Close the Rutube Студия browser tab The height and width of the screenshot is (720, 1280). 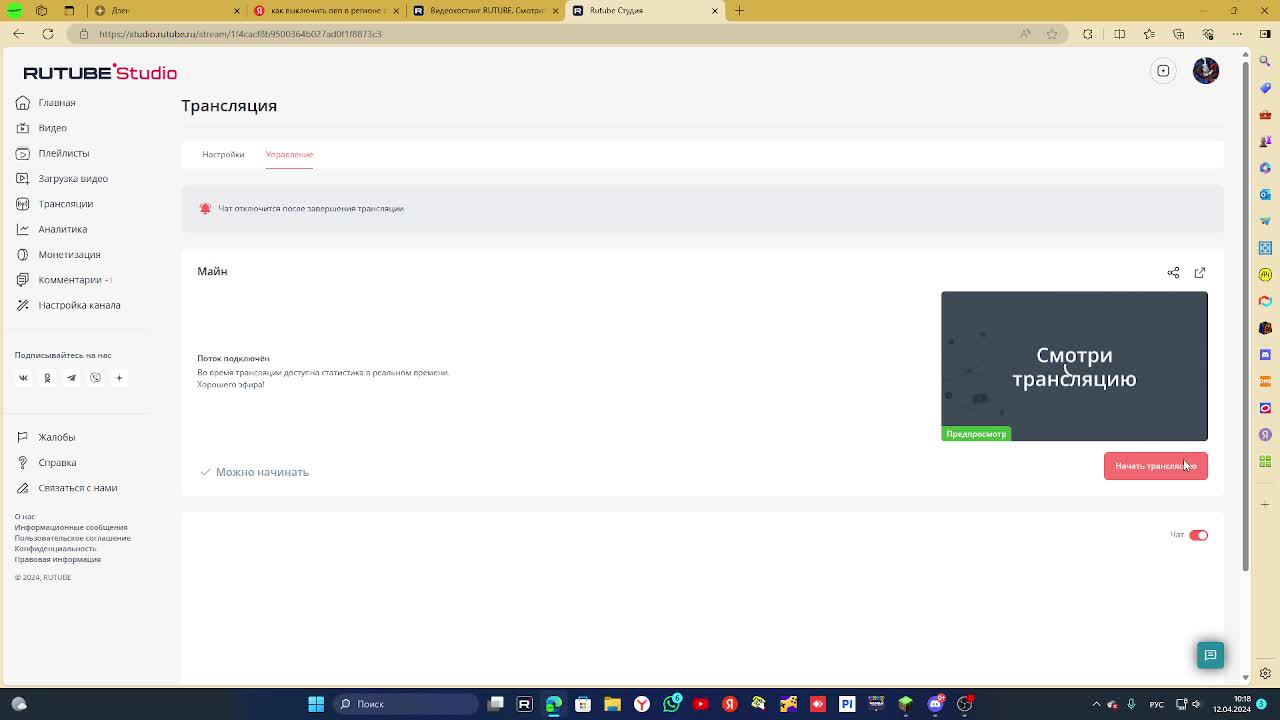tap(714, 11)
